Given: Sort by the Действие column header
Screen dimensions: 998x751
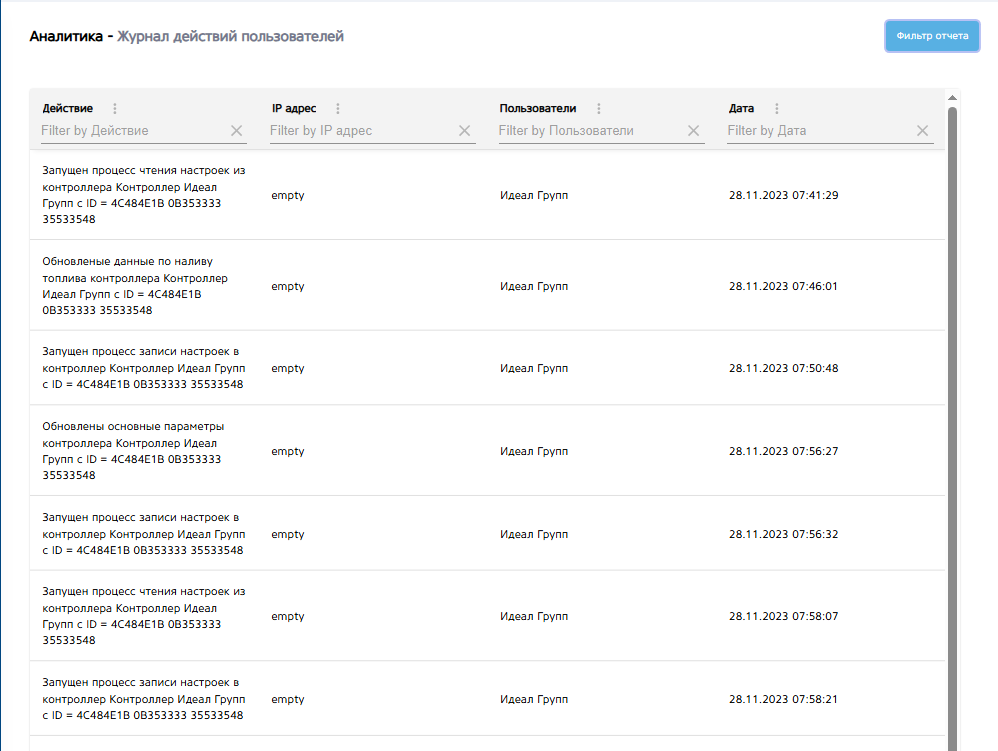Looking at the screenshot, I should [x=68, y=108].
